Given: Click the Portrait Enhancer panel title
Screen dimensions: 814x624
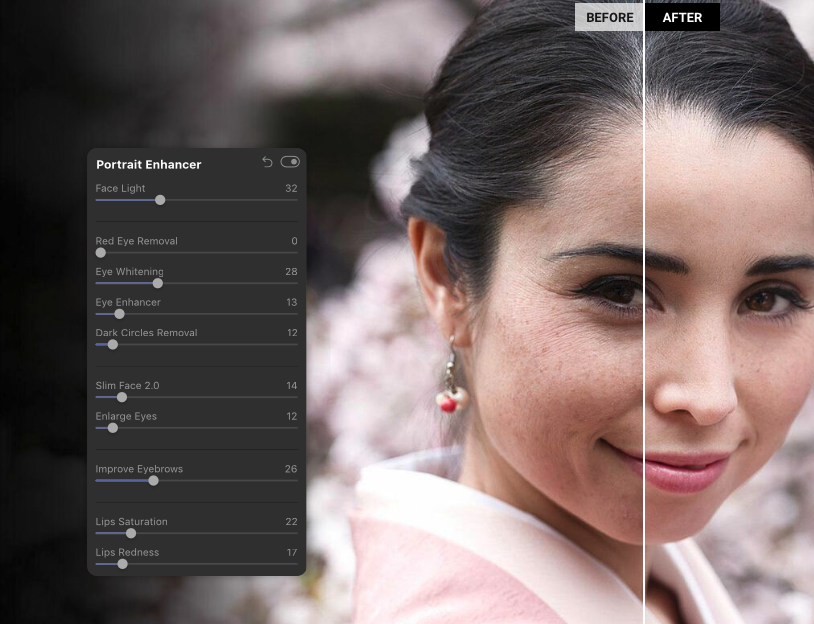Looking at the screenshot, I should click(149, 164).
